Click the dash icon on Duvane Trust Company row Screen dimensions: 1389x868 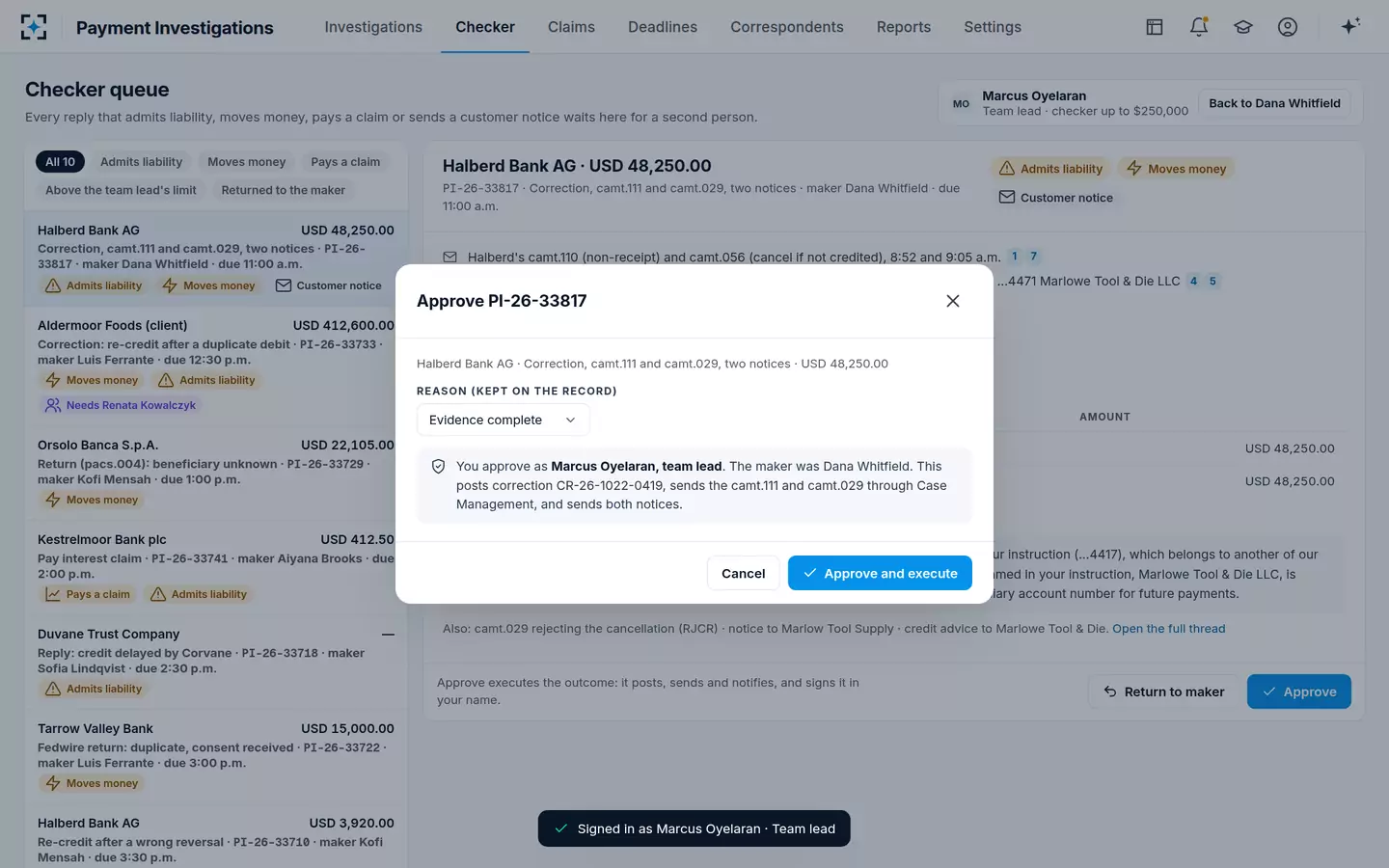pos(388,635)
